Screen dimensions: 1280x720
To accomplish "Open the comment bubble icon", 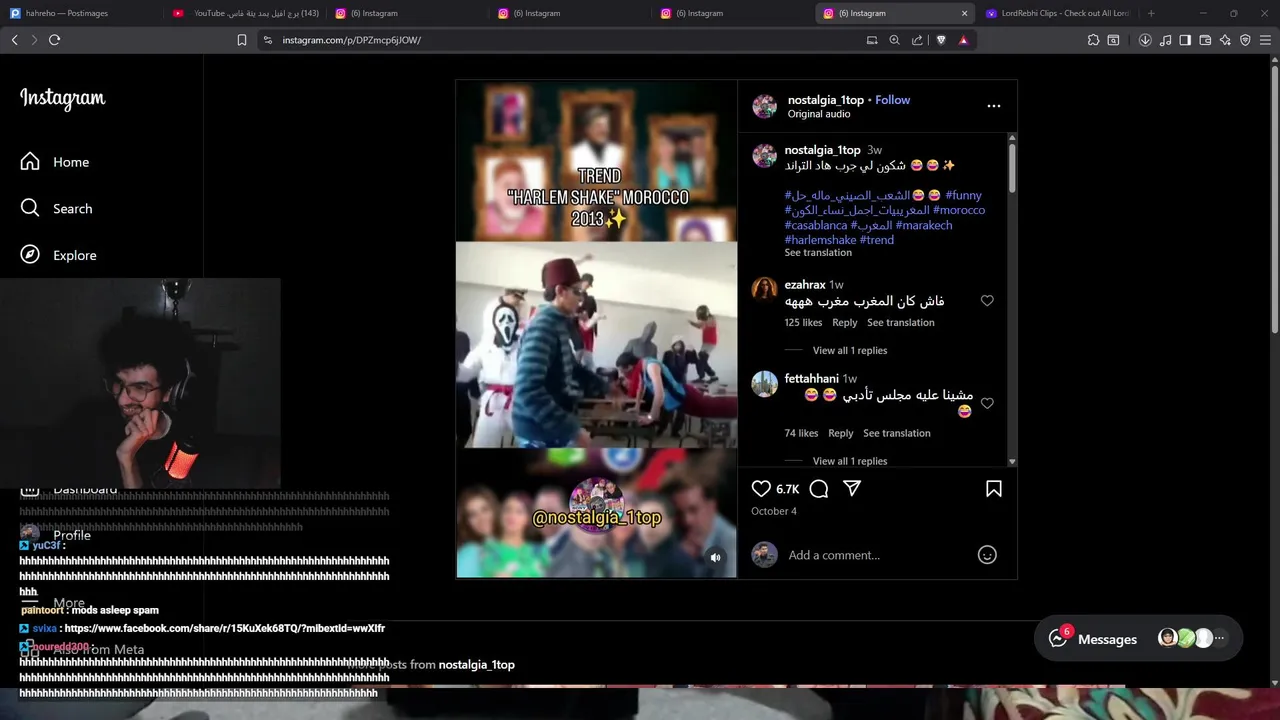I will pos(819,489).
